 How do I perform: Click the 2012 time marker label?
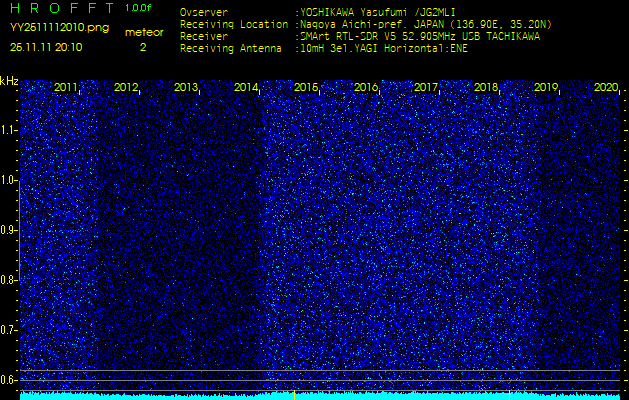click(x=126, y=87)
